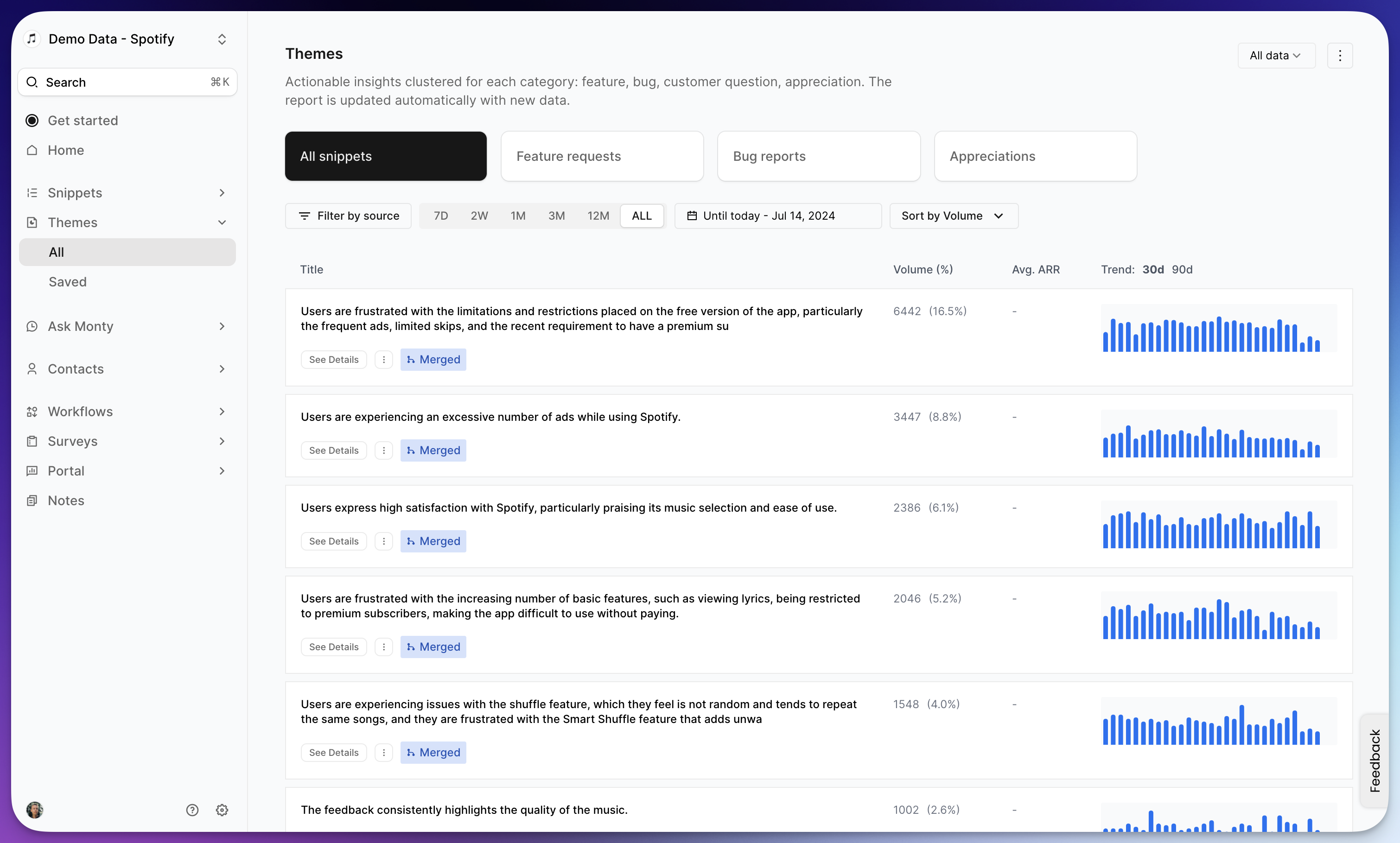Open three-dot menu on excessive ads theme
Viewport: 1400px width, 843px height.
[383, 450]
